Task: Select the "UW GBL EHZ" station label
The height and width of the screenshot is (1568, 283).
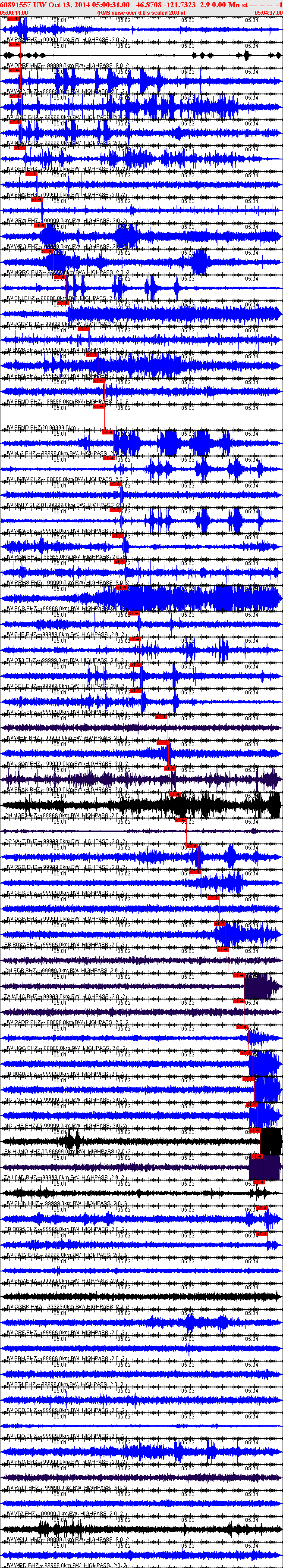Action: coord(20,686)
